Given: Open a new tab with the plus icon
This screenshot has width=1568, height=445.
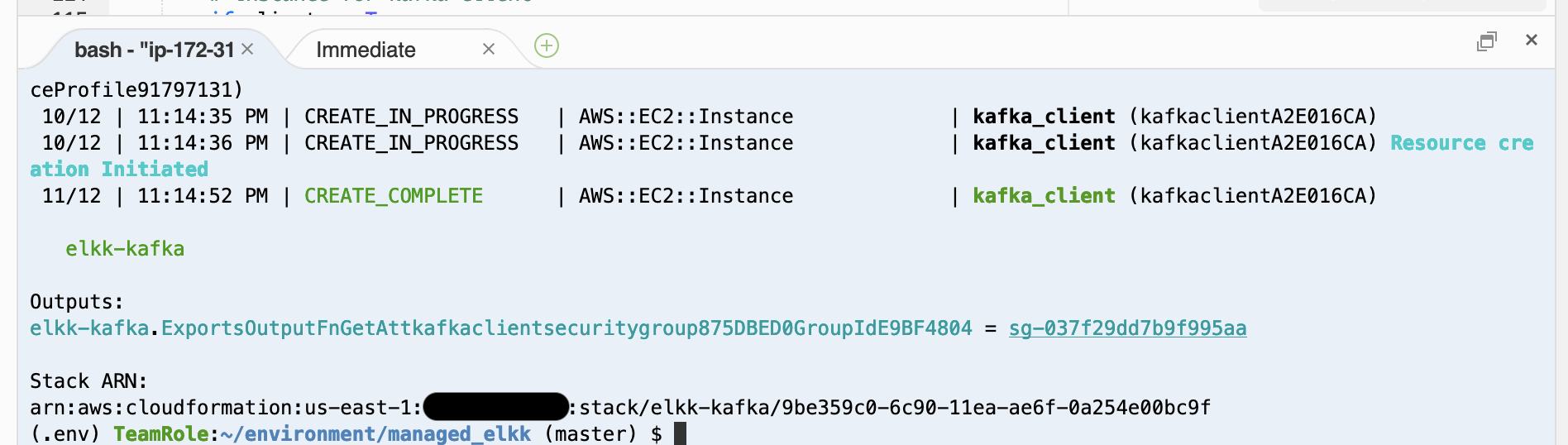Looking at the screenshot, I should point(547,45).
